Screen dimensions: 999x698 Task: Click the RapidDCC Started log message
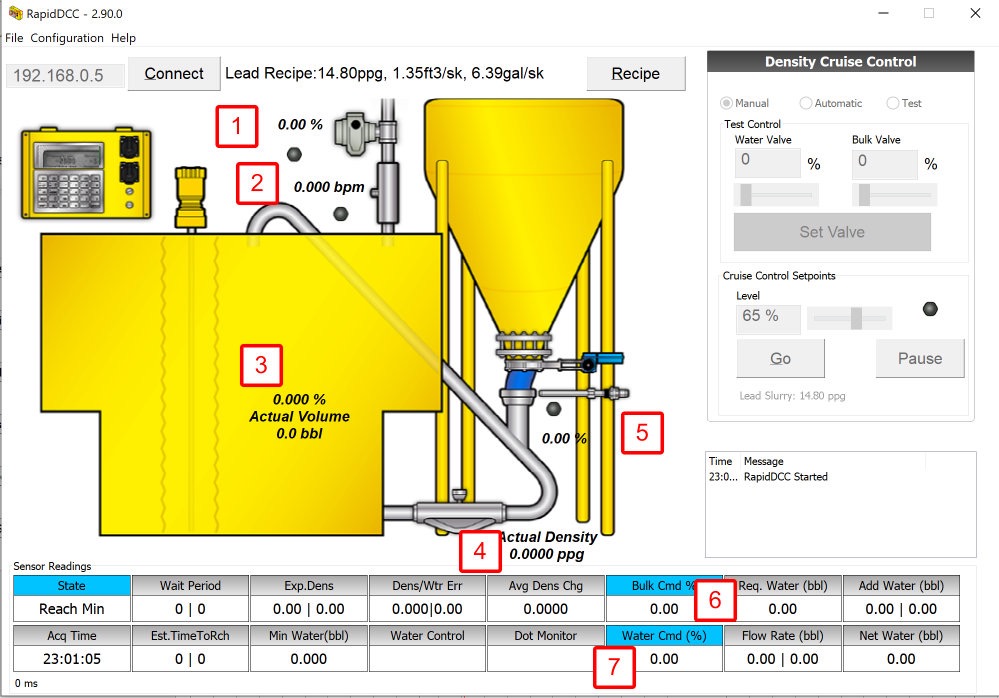(786, 476)
